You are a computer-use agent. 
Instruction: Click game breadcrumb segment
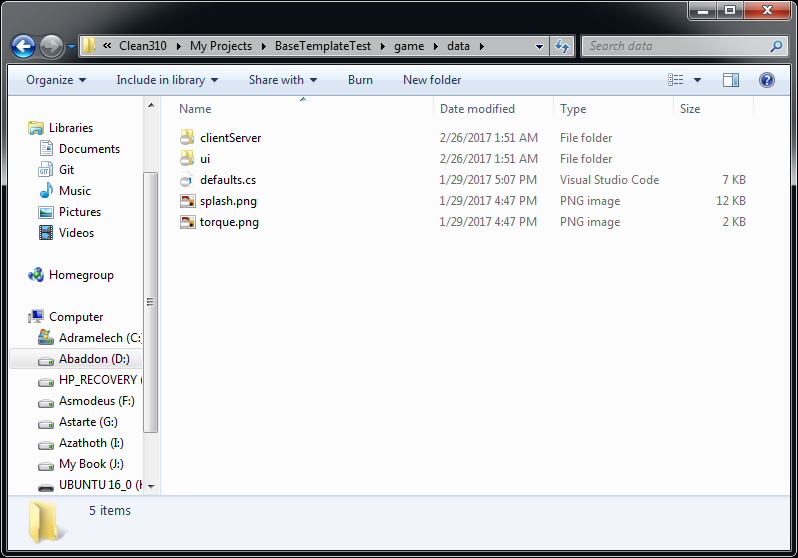409,46
